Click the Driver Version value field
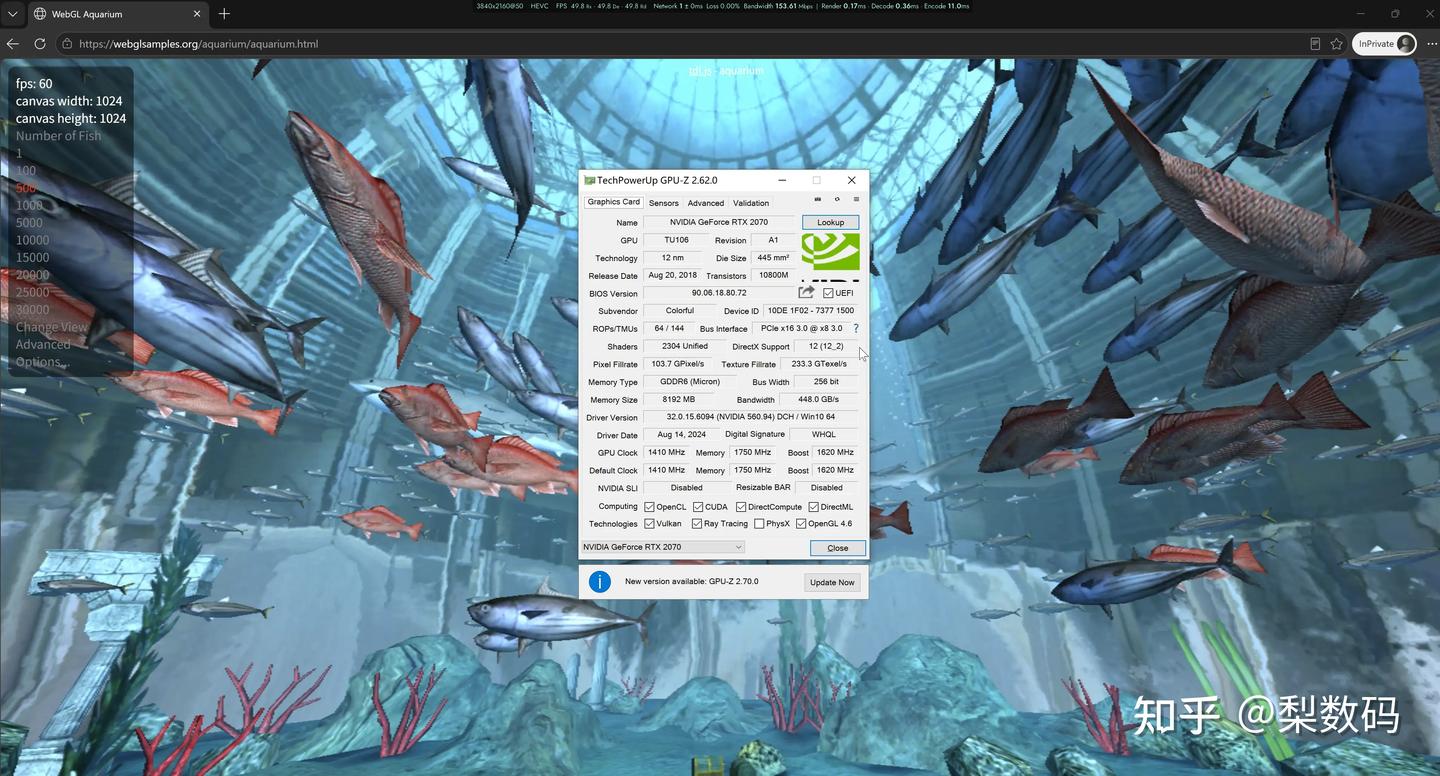 750,417
